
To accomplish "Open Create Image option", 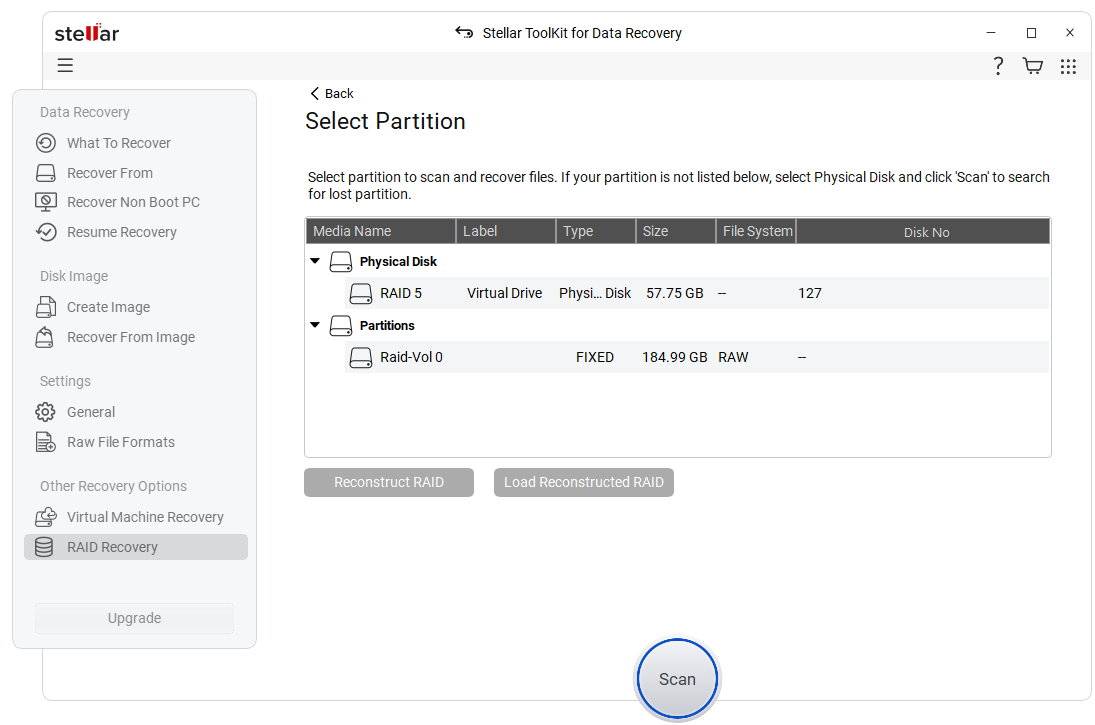I will tap(108, 307).
